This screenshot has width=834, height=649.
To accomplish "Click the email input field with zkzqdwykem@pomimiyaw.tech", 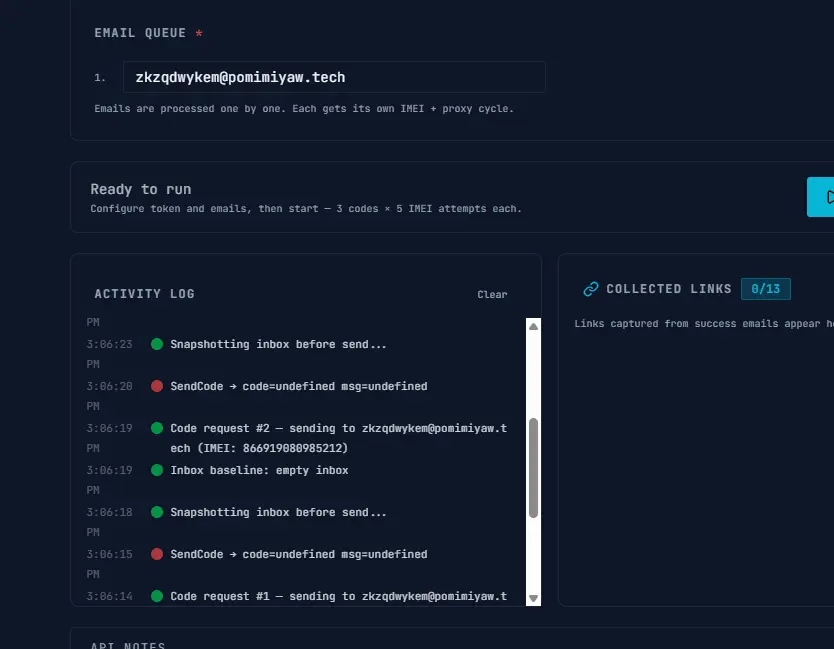I will [333, 77].
